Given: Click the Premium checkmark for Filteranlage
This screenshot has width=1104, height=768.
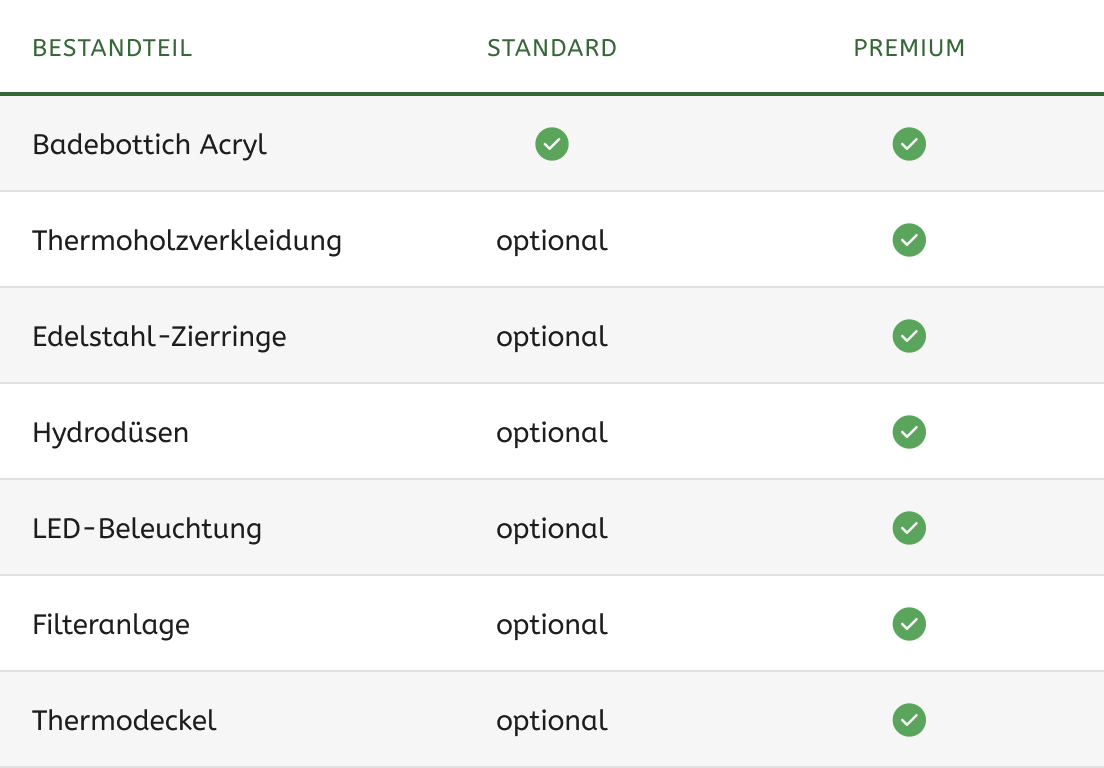Looking at the screenshot, I should coord(909,624).
